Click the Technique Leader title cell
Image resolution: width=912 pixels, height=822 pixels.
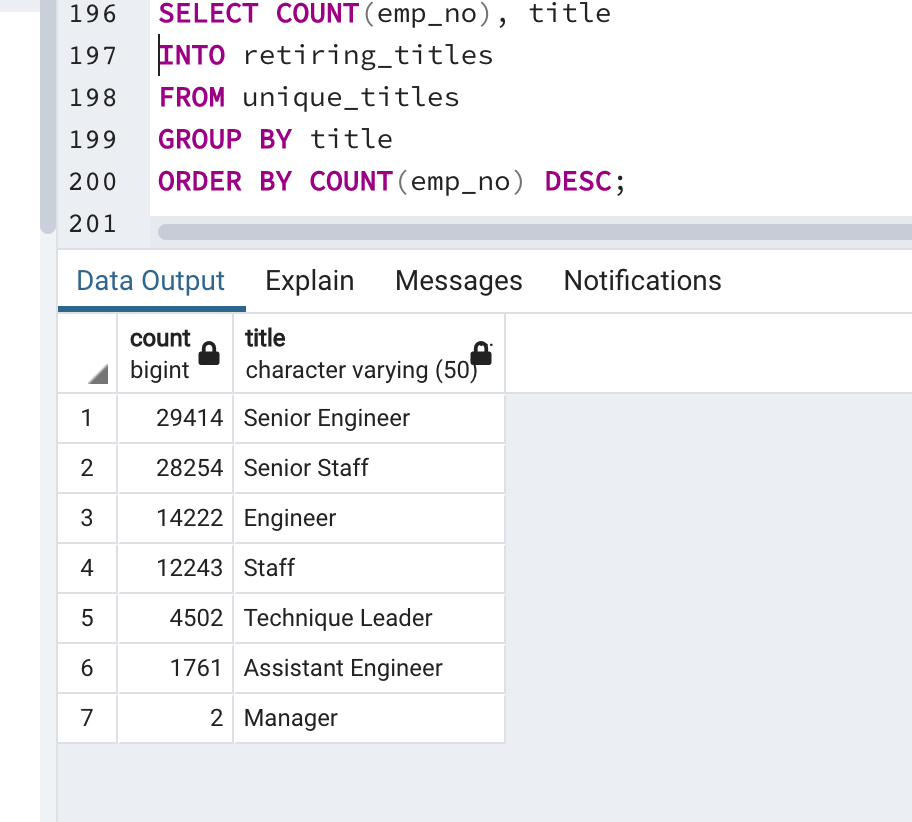[x=369, y=618]
